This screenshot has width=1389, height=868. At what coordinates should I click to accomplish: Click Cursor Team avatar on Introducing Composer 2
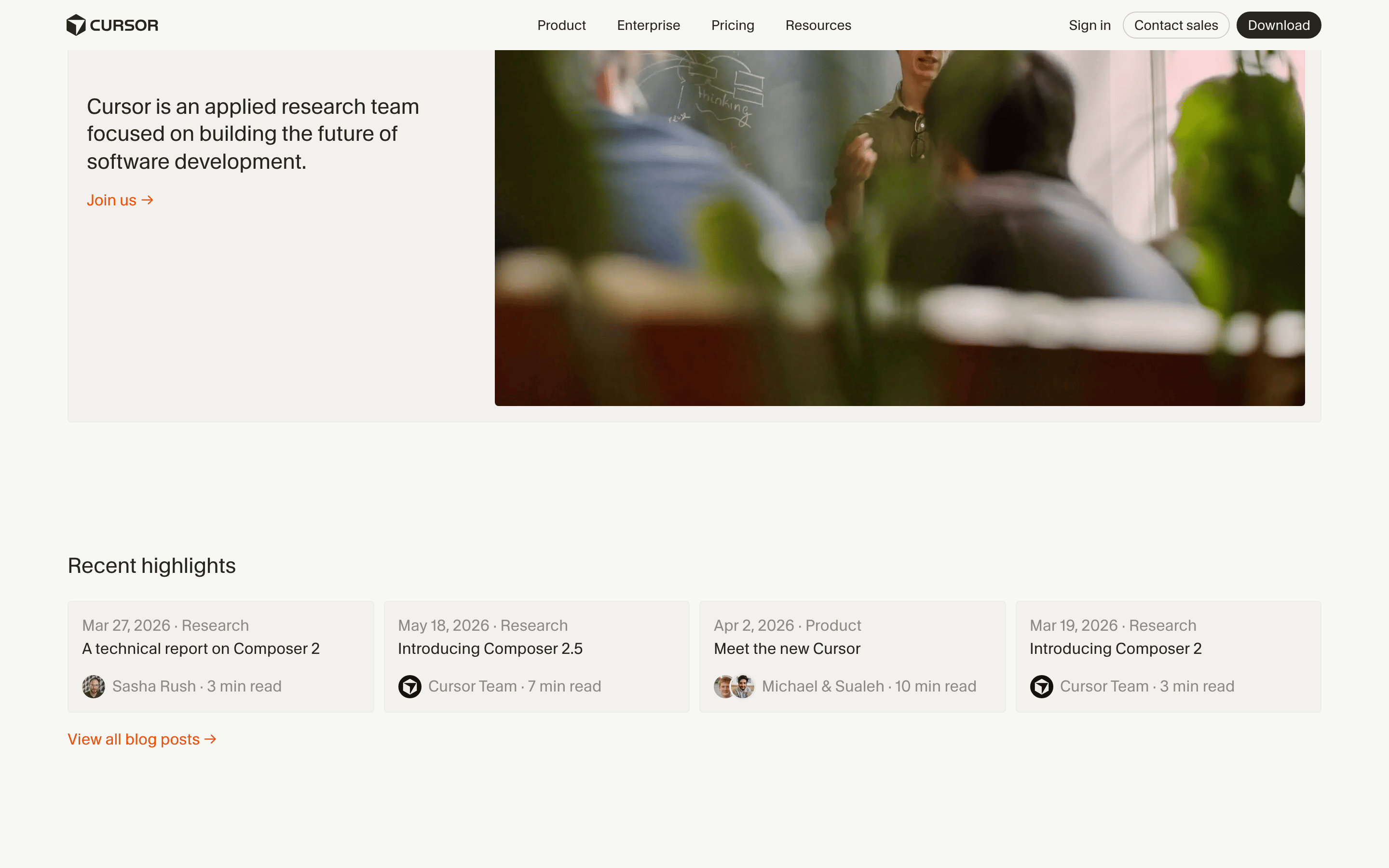(x=1041, y=686)
